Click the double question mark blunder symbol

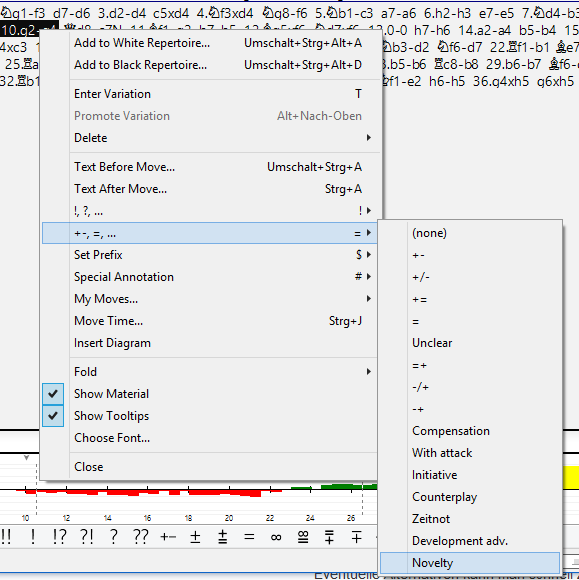point(141,537)
